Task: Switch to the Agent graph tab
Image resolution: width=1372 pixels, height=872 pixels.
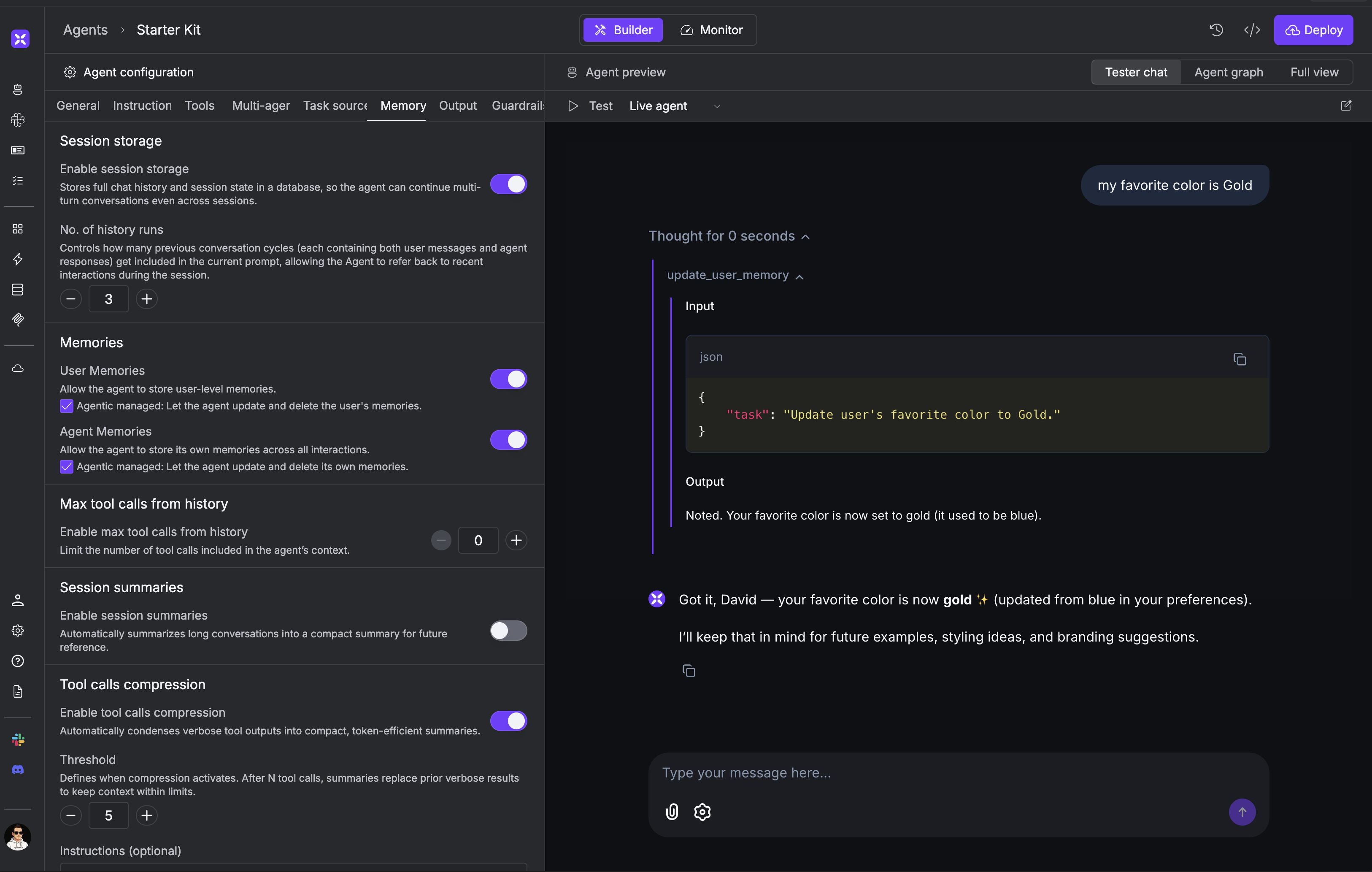Action: (x=1229, y=72)
